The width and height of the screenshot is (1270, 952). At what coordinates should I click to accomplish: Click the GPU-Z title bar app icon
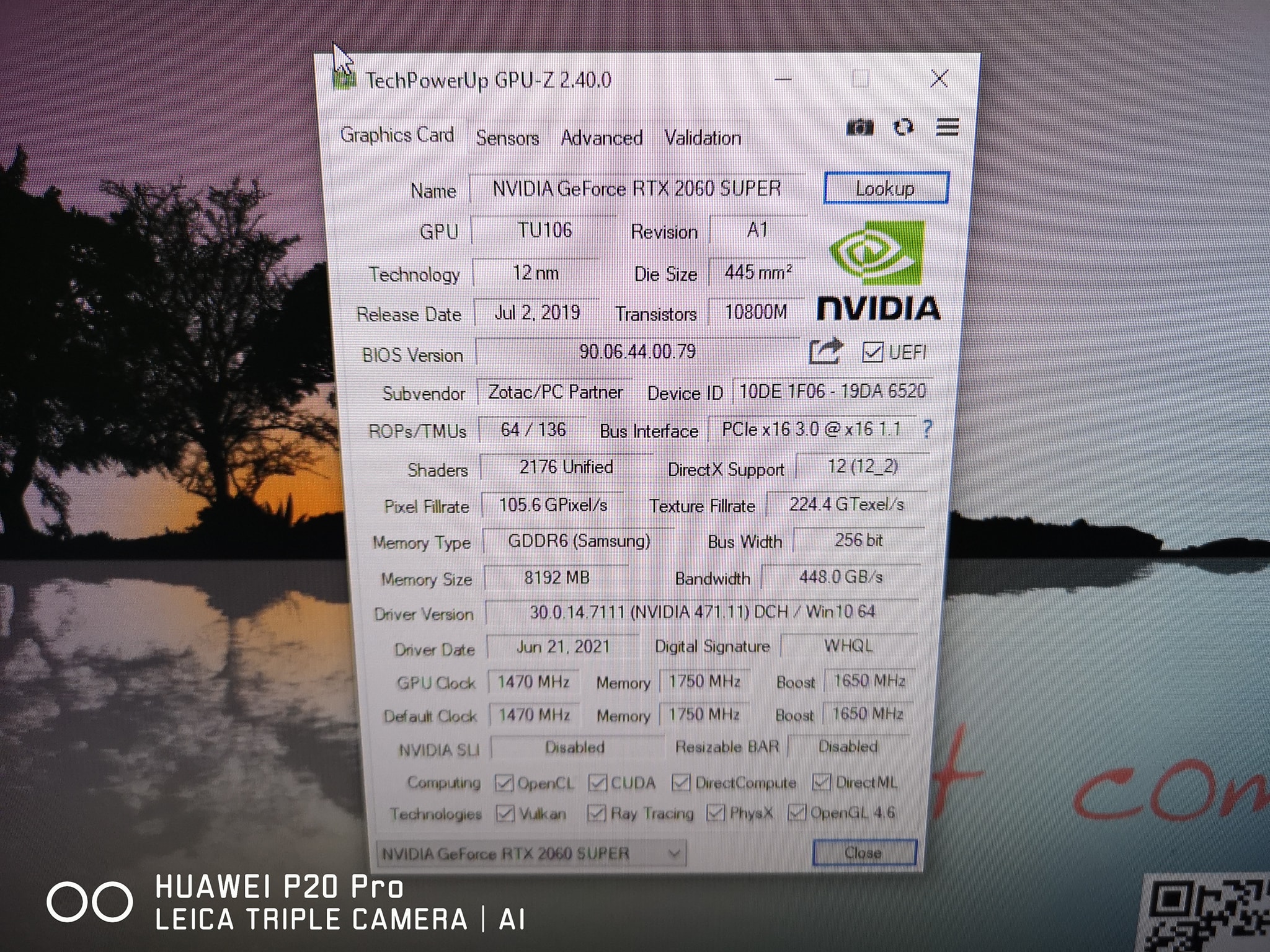345,79
